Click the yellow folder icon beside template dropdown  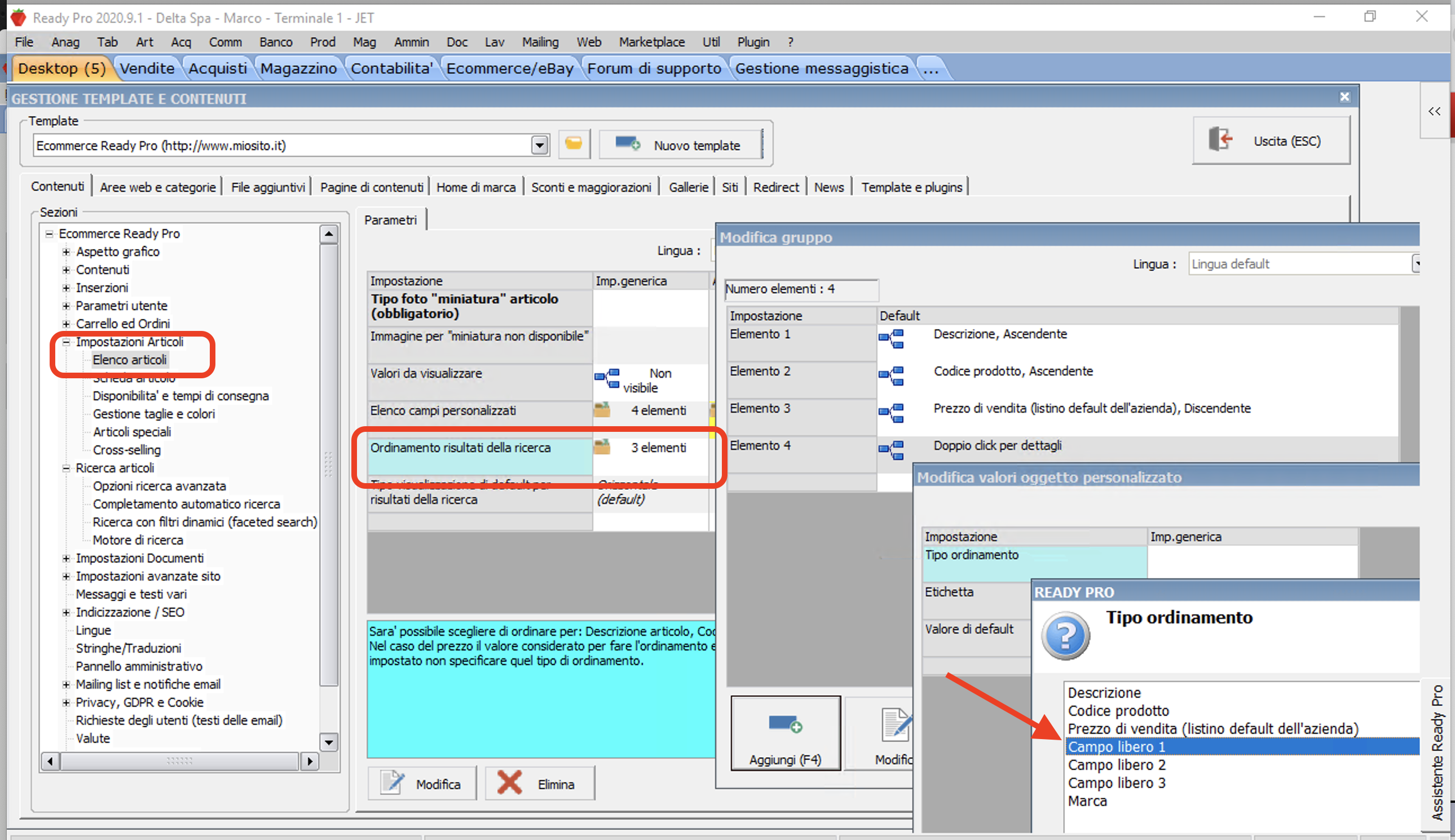[x=573, y=144]
